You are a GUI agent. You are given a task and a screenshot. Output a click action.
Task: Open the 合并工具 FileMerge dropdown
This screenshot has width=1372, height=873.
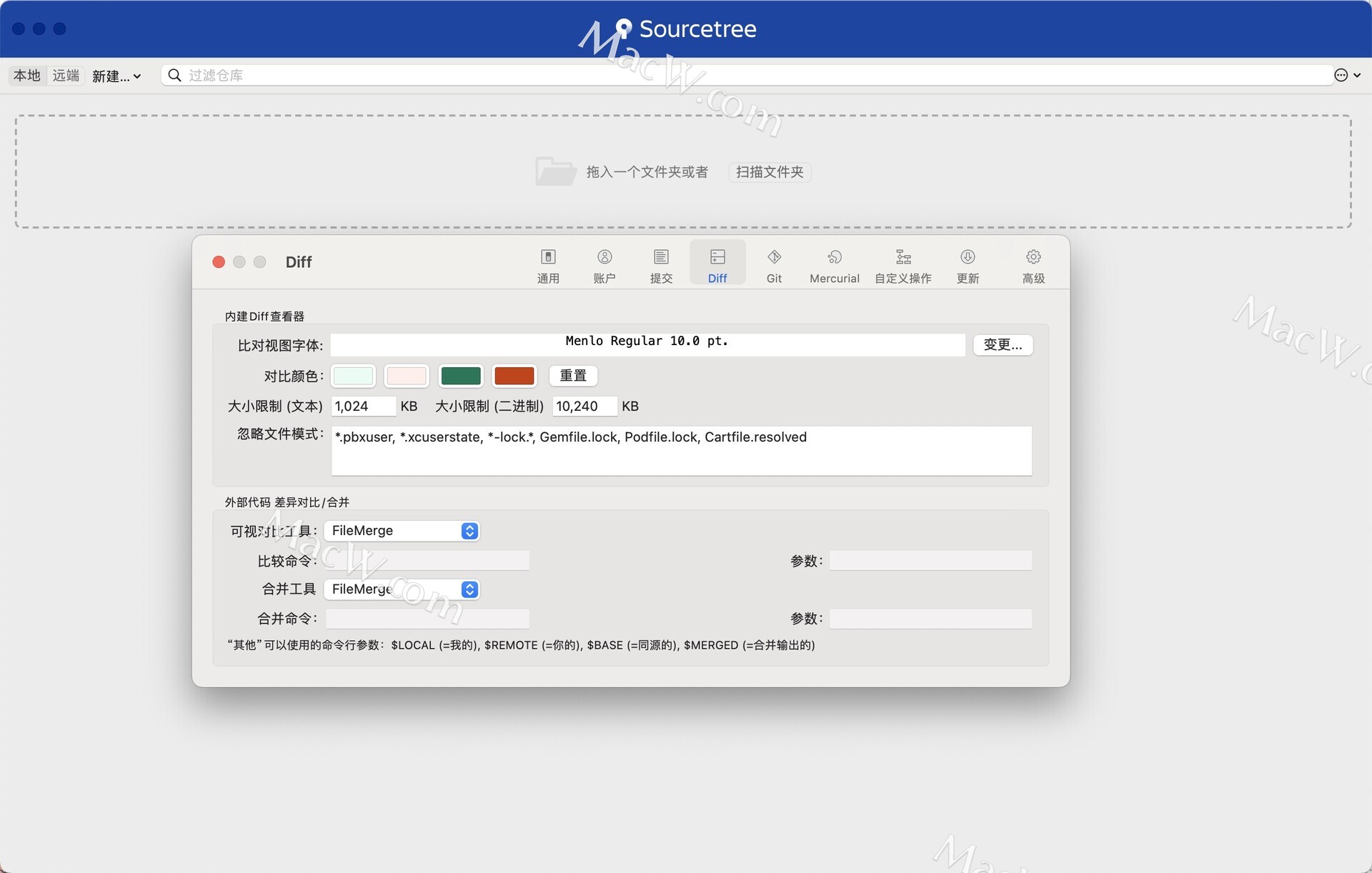pos(402,589)
